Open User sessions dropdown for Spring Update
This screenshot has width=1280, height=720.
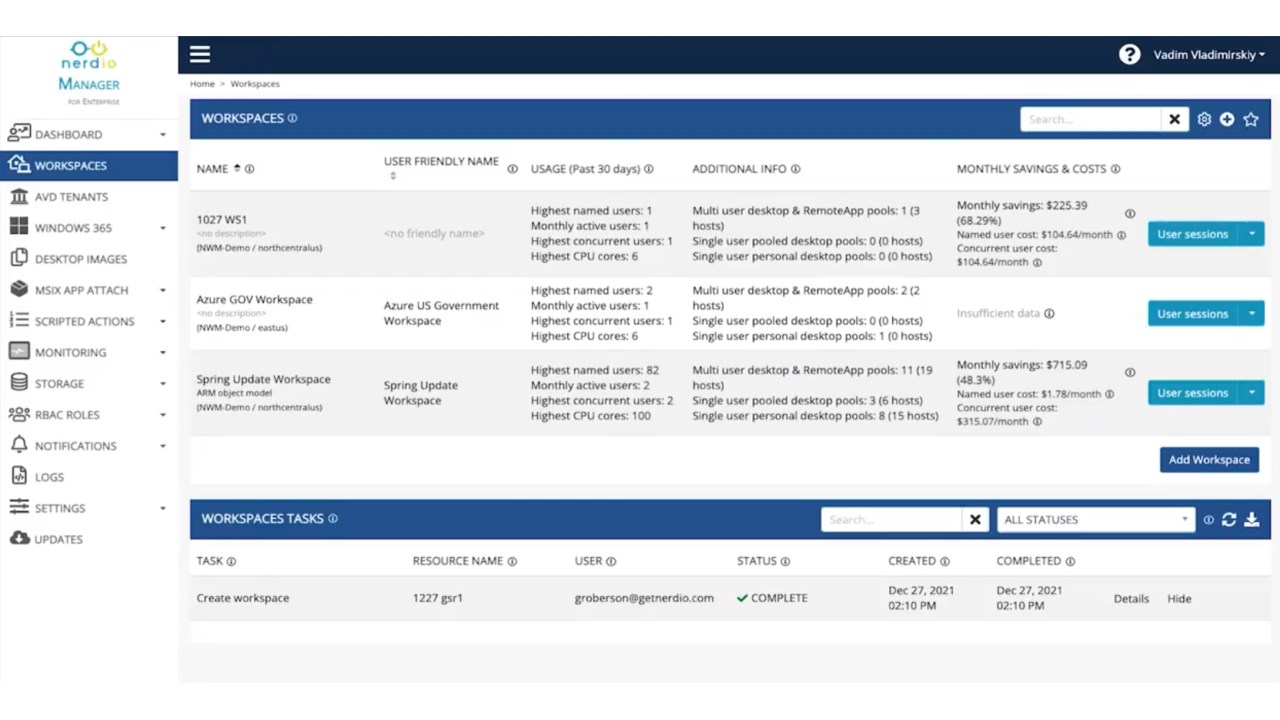coord(1252,393)
